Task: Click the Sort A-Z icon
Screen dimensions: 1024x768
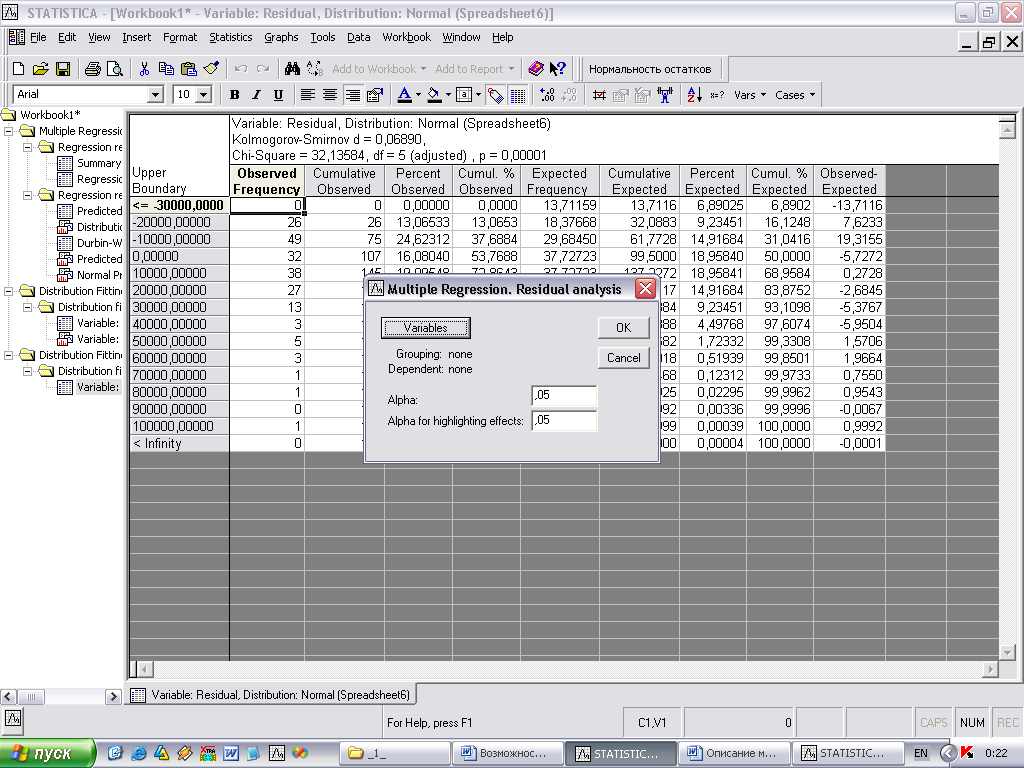Action: coord(694,95)
